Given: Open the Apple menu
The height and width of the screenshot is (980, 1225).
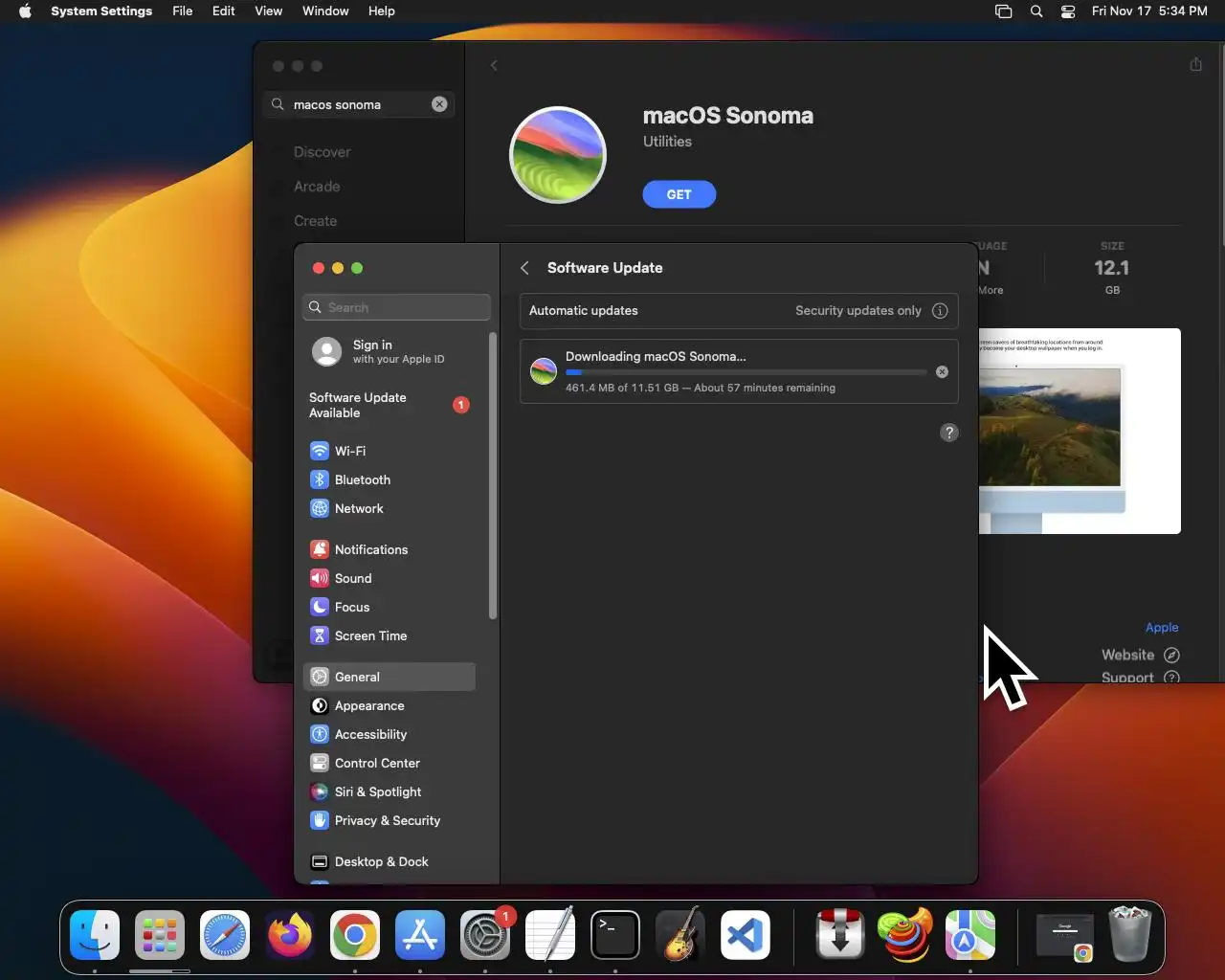Looking at the screenshot, I should coord(25,11).
